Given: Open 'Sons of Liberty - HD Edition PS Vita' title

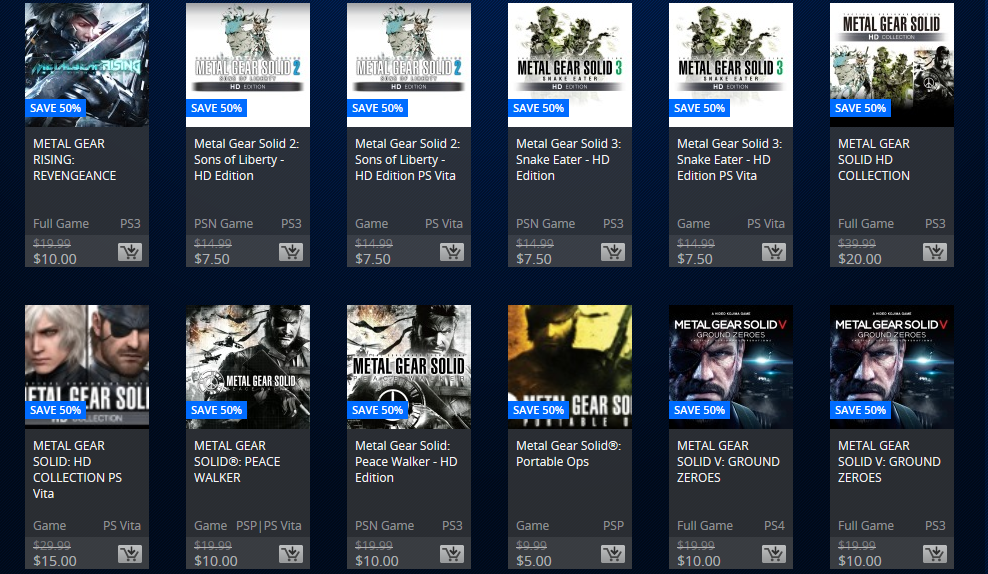Looking at the screenshot, I should [407, 159].
